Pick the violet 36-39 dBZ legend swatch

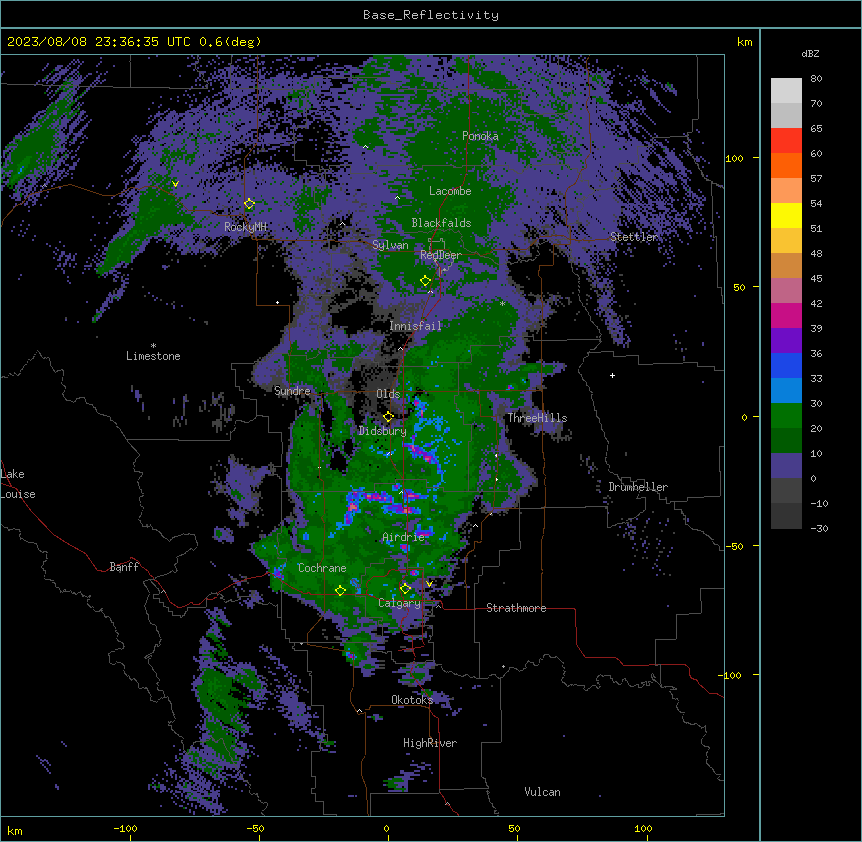point(786,341)
